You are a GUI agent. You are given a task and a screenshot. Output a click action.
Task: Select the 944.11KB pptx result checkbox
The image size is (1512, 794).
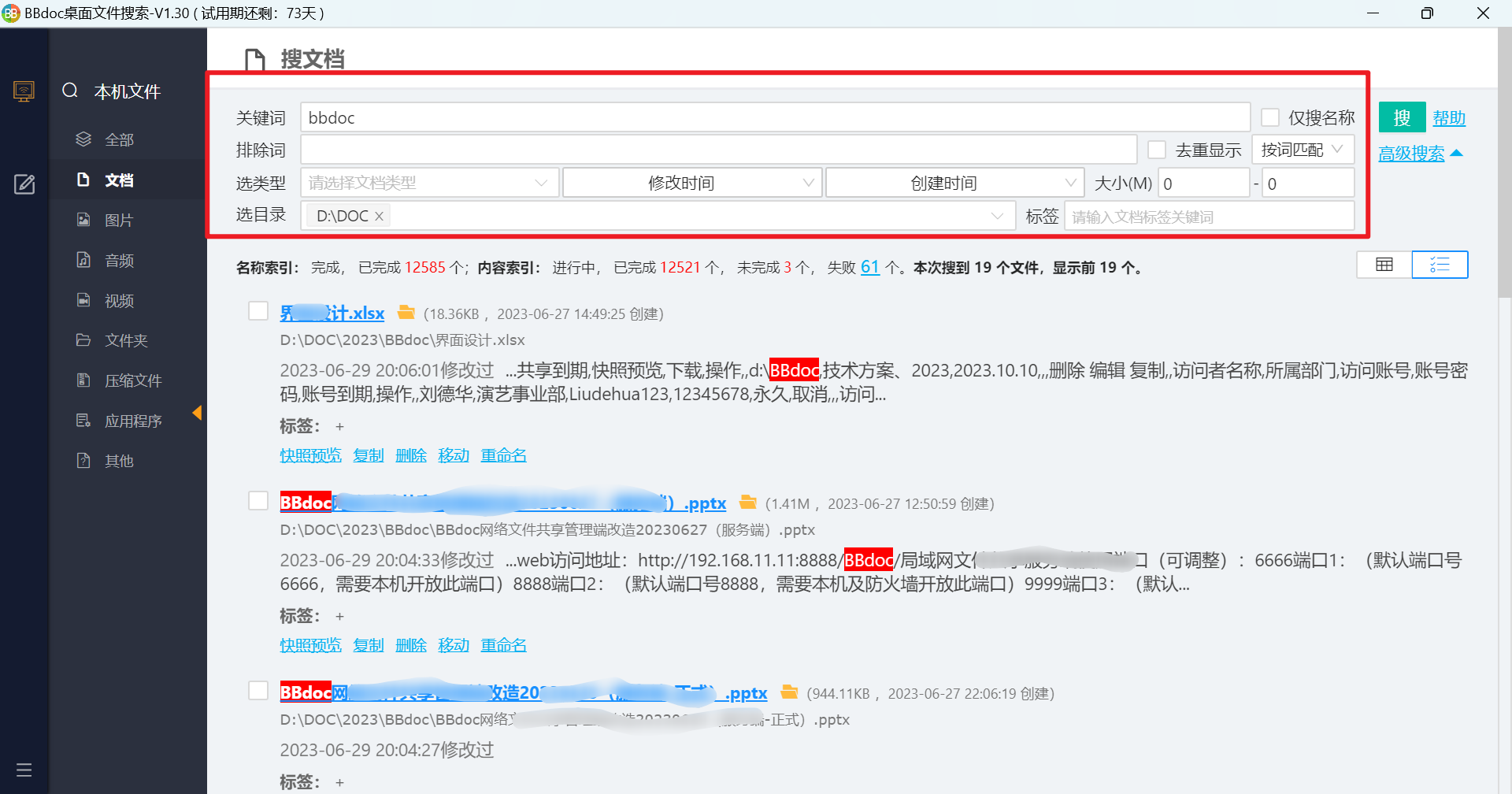258,691
